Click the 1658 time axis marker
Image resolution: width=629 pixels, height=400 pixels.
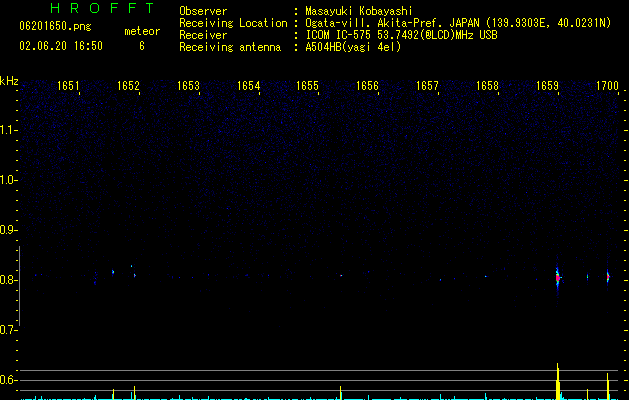(487, 86)
